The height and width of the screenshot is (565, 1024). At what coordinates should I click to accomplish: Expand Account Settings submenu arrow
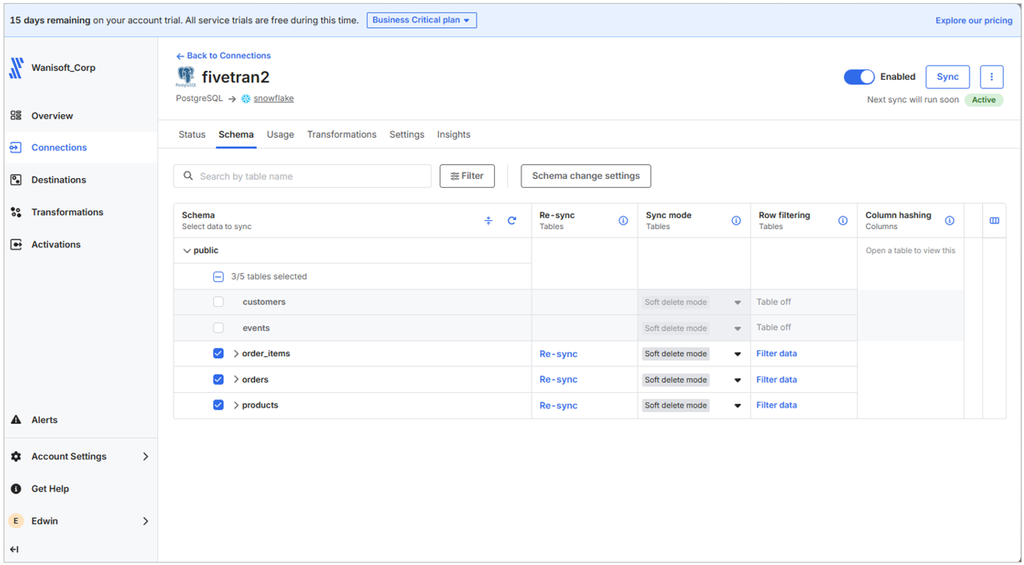[x=146, y=457]
